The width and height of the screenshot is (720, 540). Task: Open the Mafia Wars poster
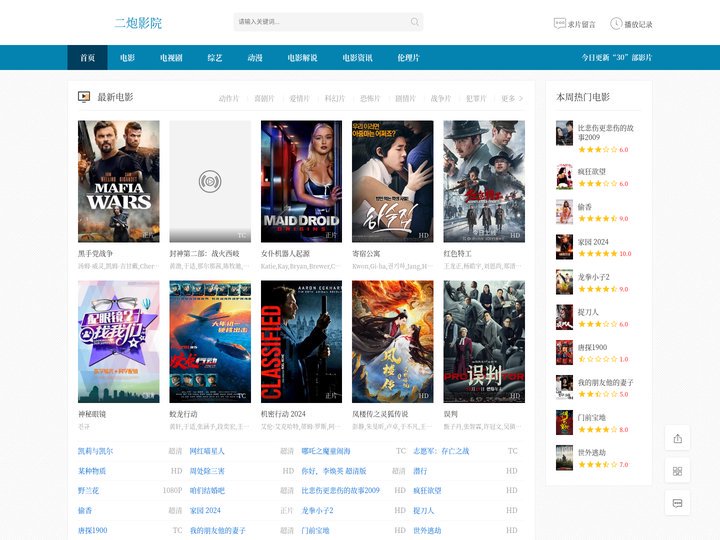(118, 181)
